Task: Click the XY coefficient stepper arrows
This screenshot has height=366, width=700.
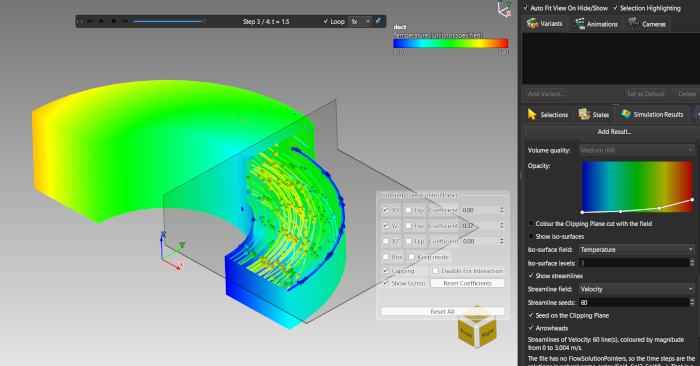Action: [x=502, y=210]
